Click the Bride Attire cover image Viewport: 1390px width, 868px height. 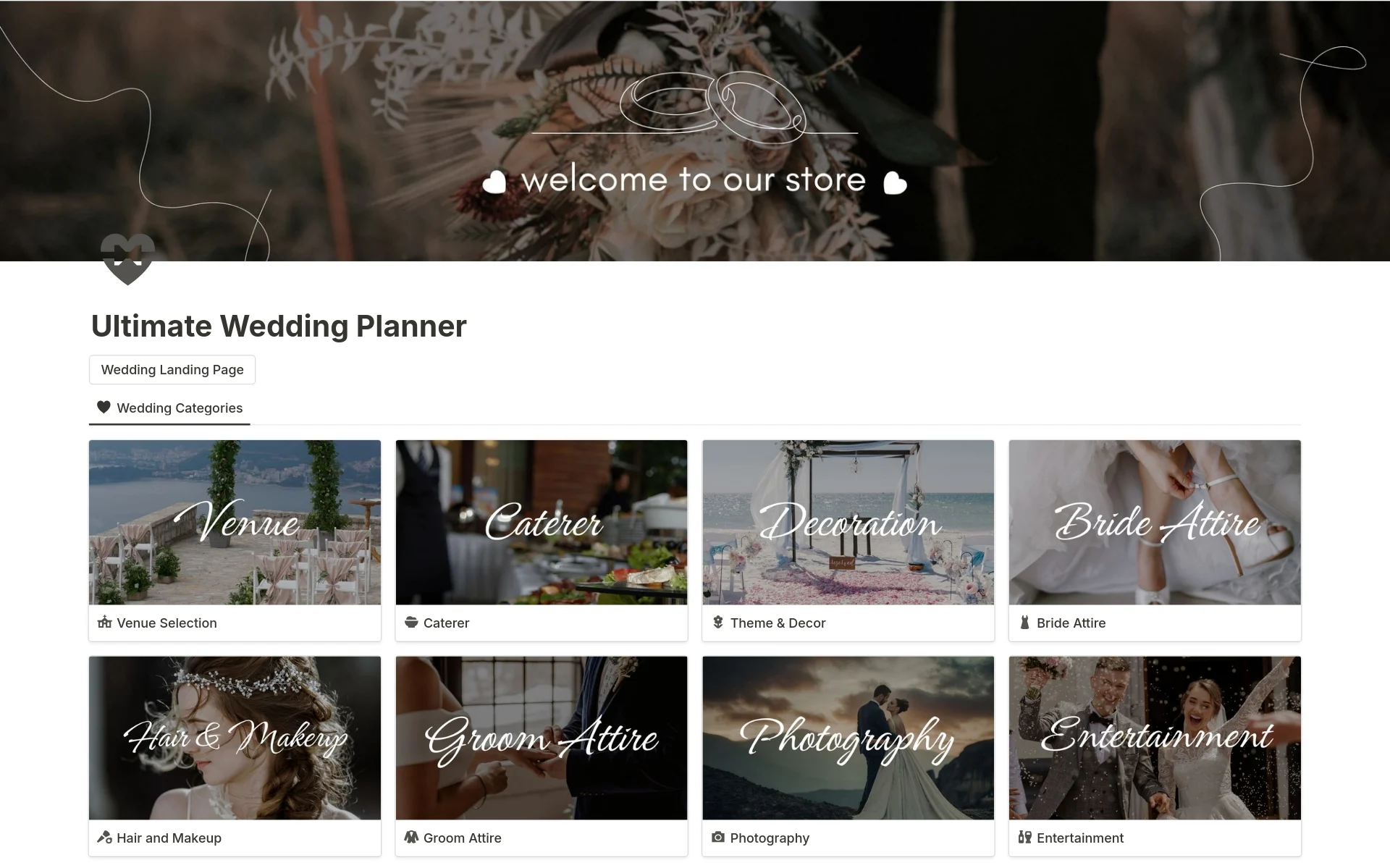[1155, 522]
